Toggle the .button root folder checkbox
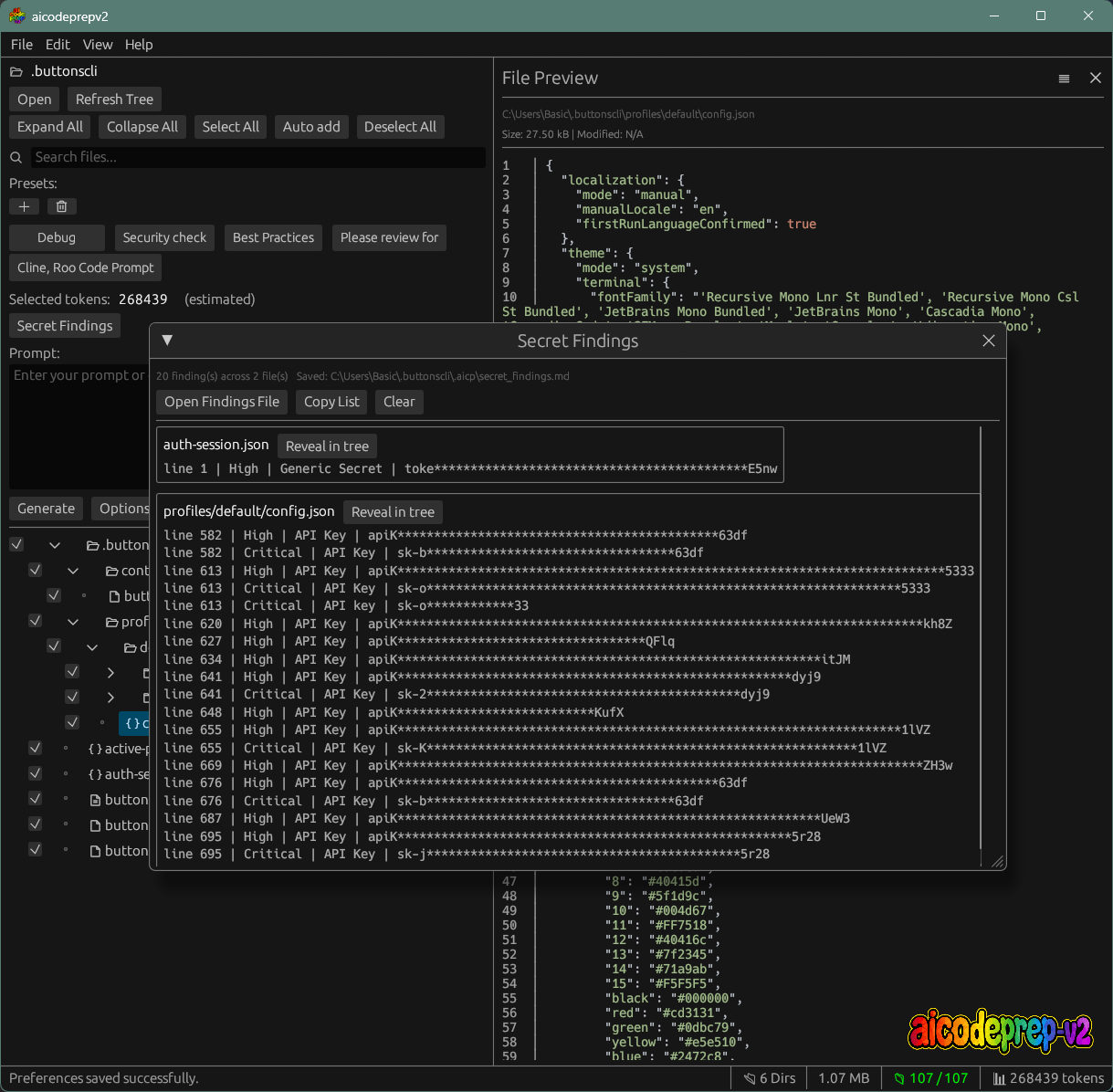Screen dimensions: 1113x1092 (16, 544)
